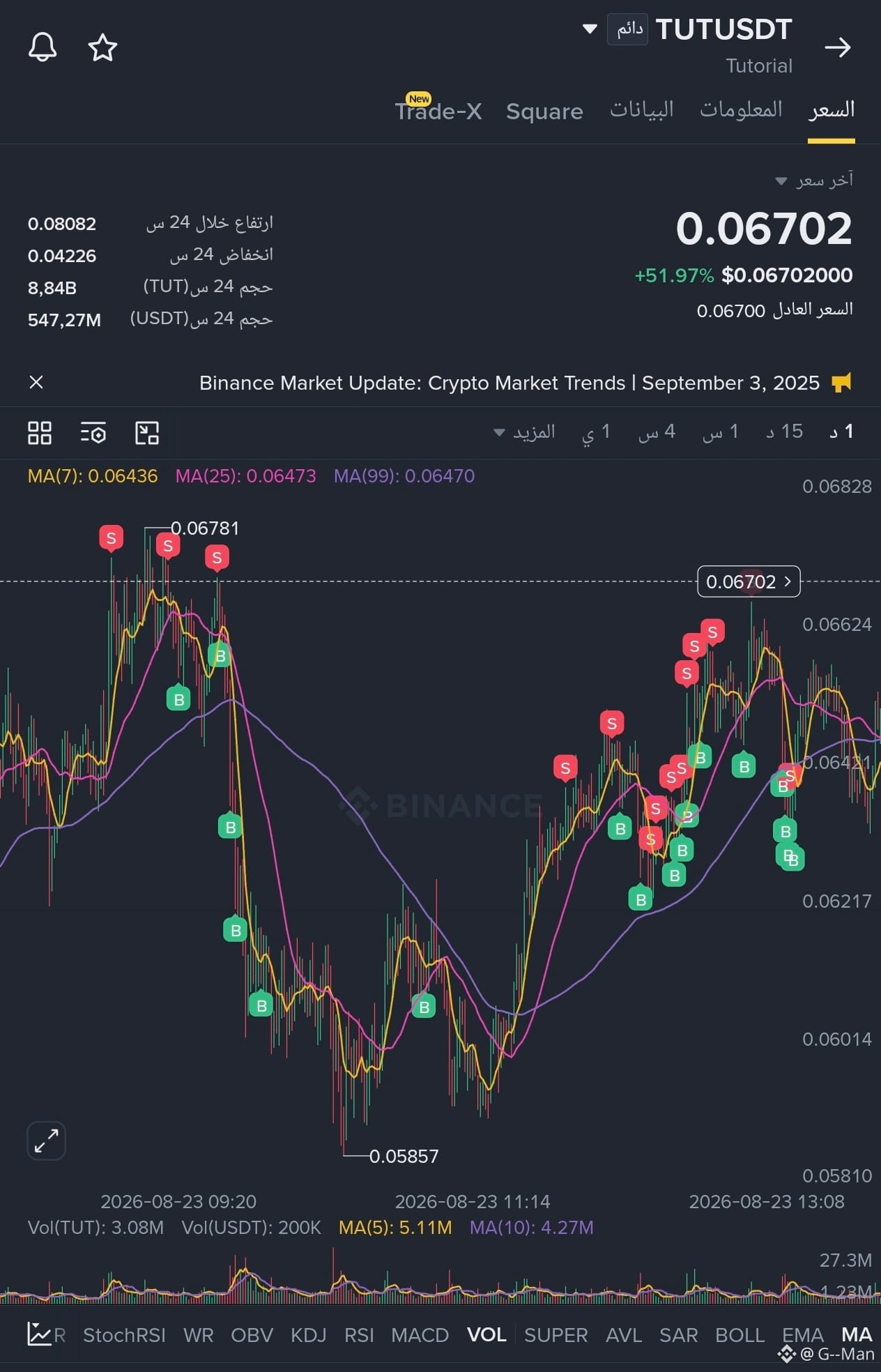The image size is (881, 1372).
Task: Select the 15 د timeframe
Action: pos(785,432)
